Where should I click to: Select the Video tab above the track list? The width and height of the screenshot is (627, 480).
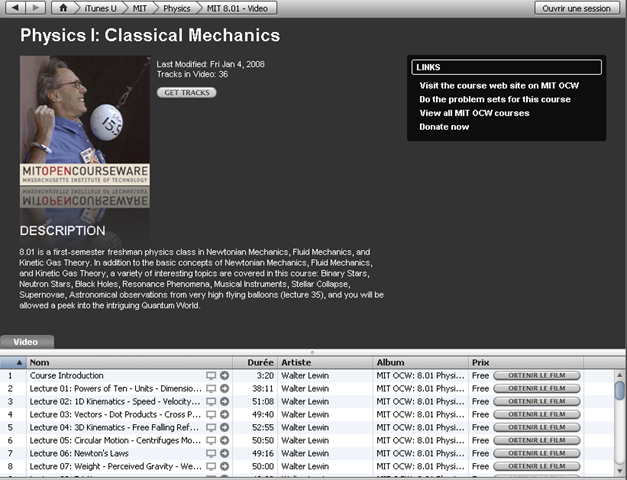coord(26,342)
